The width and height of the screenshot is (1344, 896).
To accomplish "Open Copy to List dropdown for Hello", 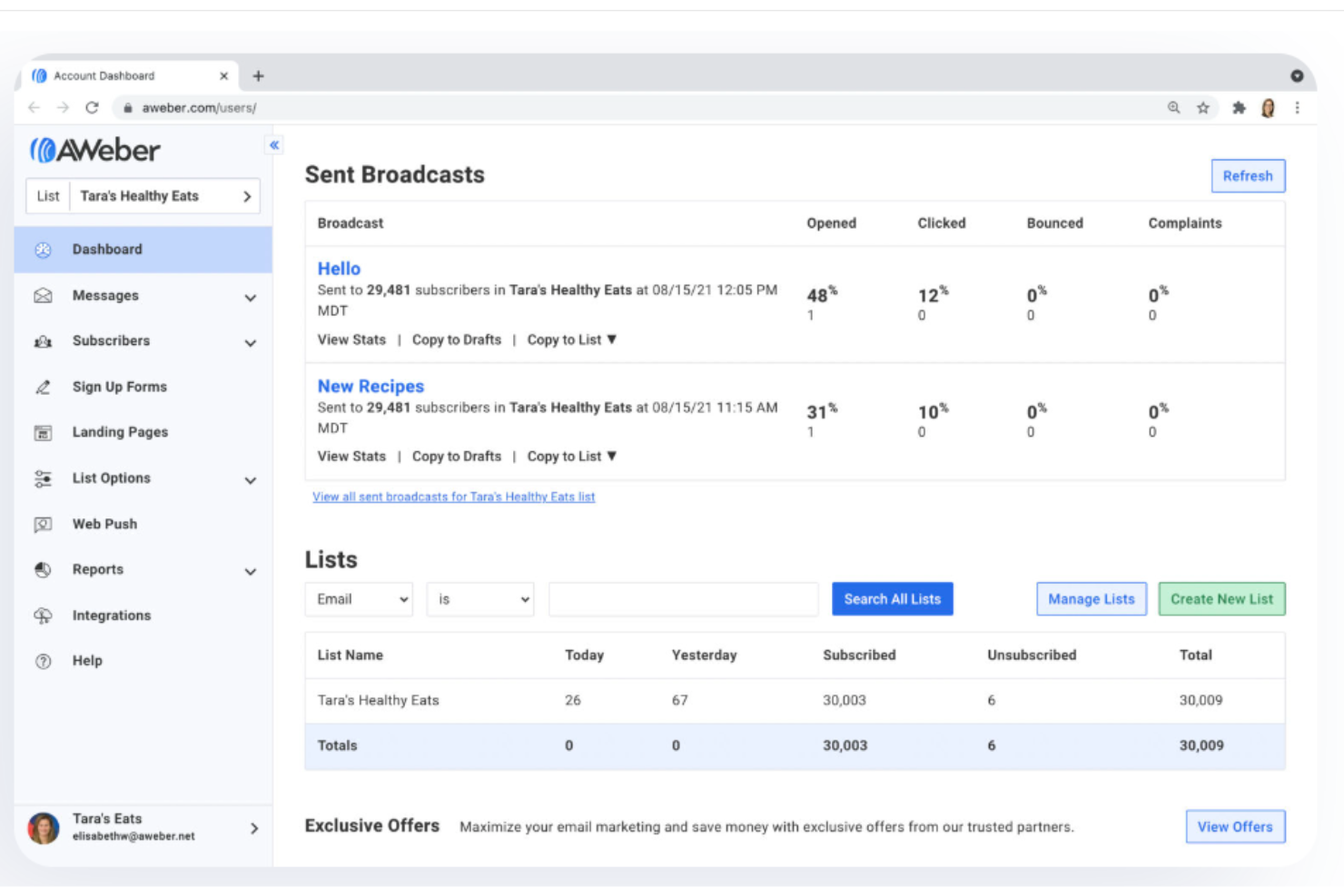I will click(x=572, y=340).
